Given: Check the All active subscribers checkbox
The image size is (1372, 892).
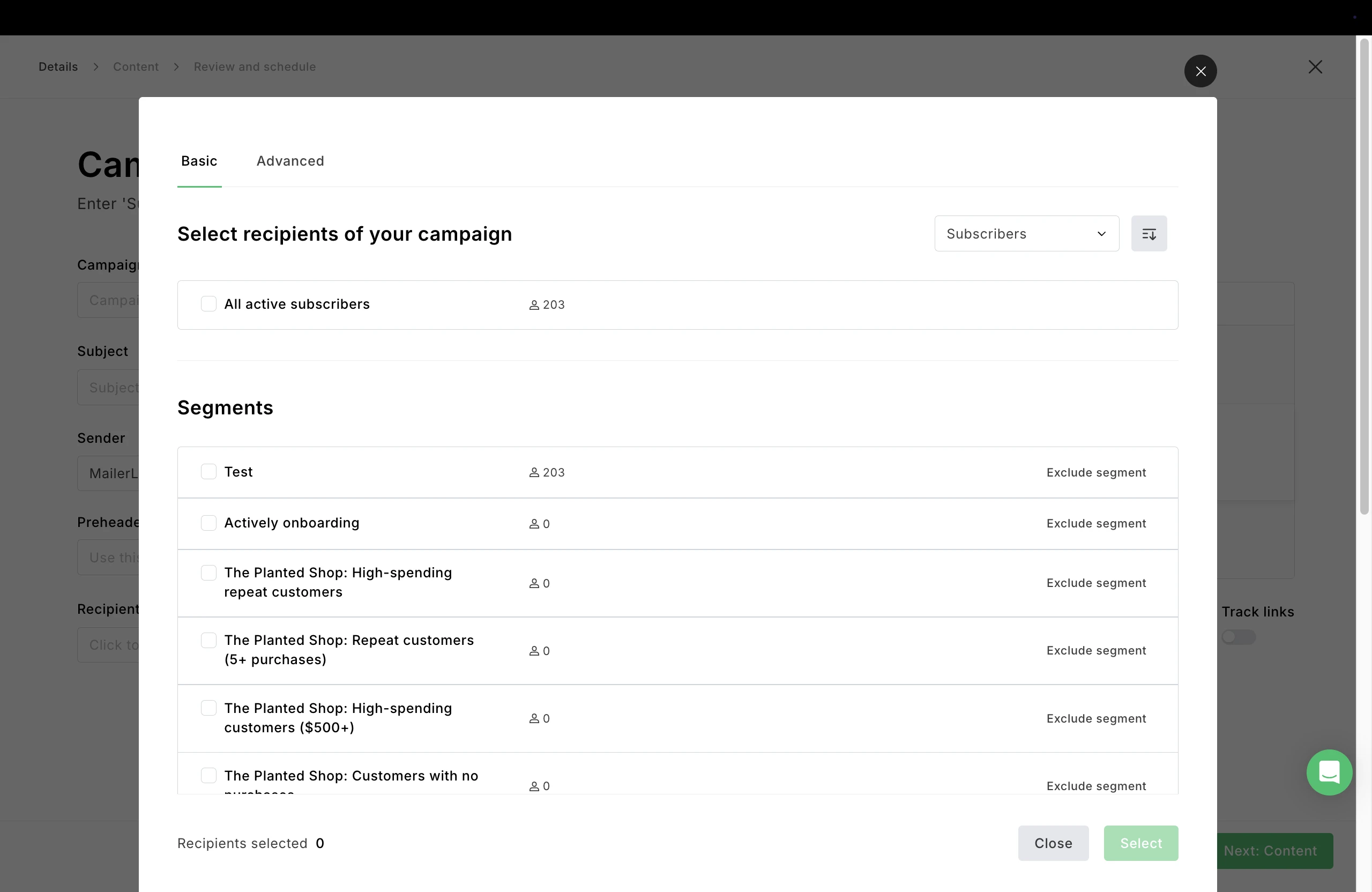Looking at the screenshot, I should pos(208,304).
